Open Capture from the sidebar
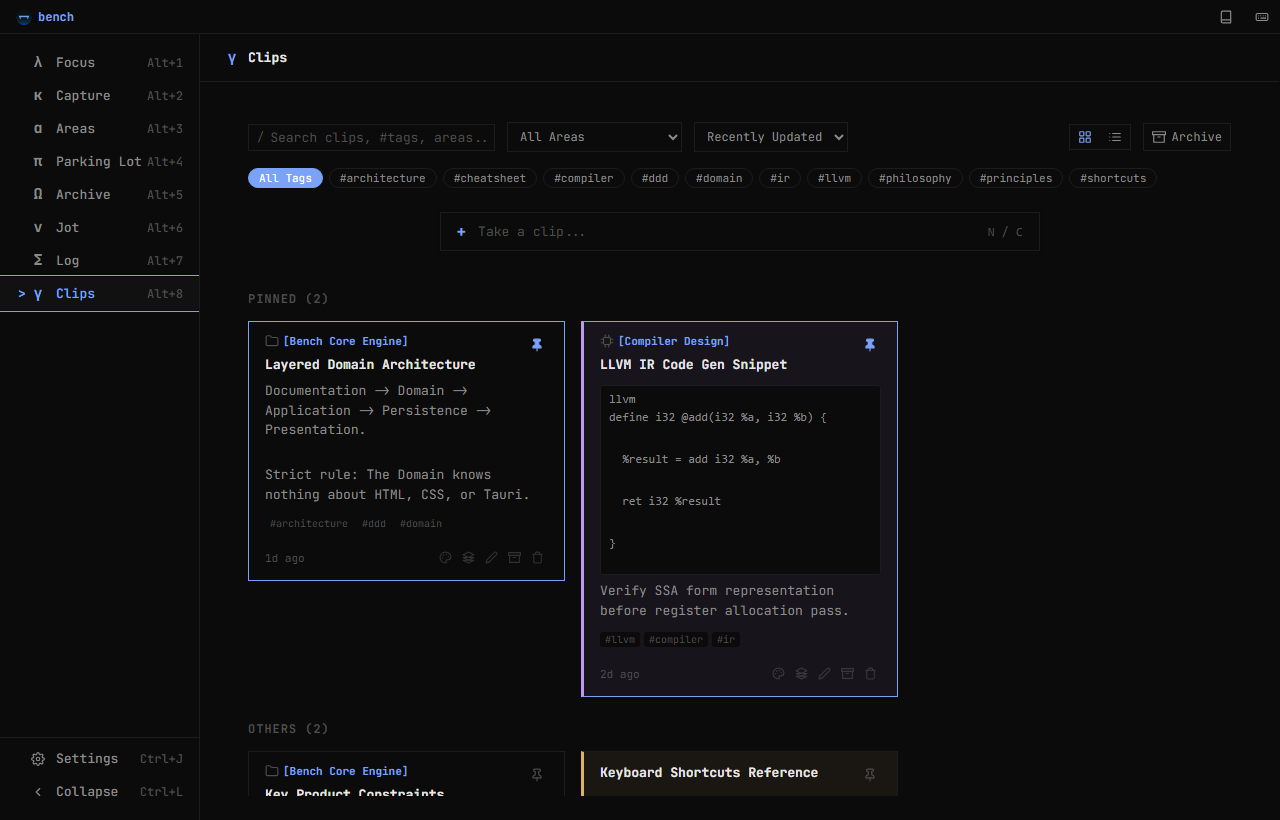The image size is (1280, 820). tap(100, 96)
